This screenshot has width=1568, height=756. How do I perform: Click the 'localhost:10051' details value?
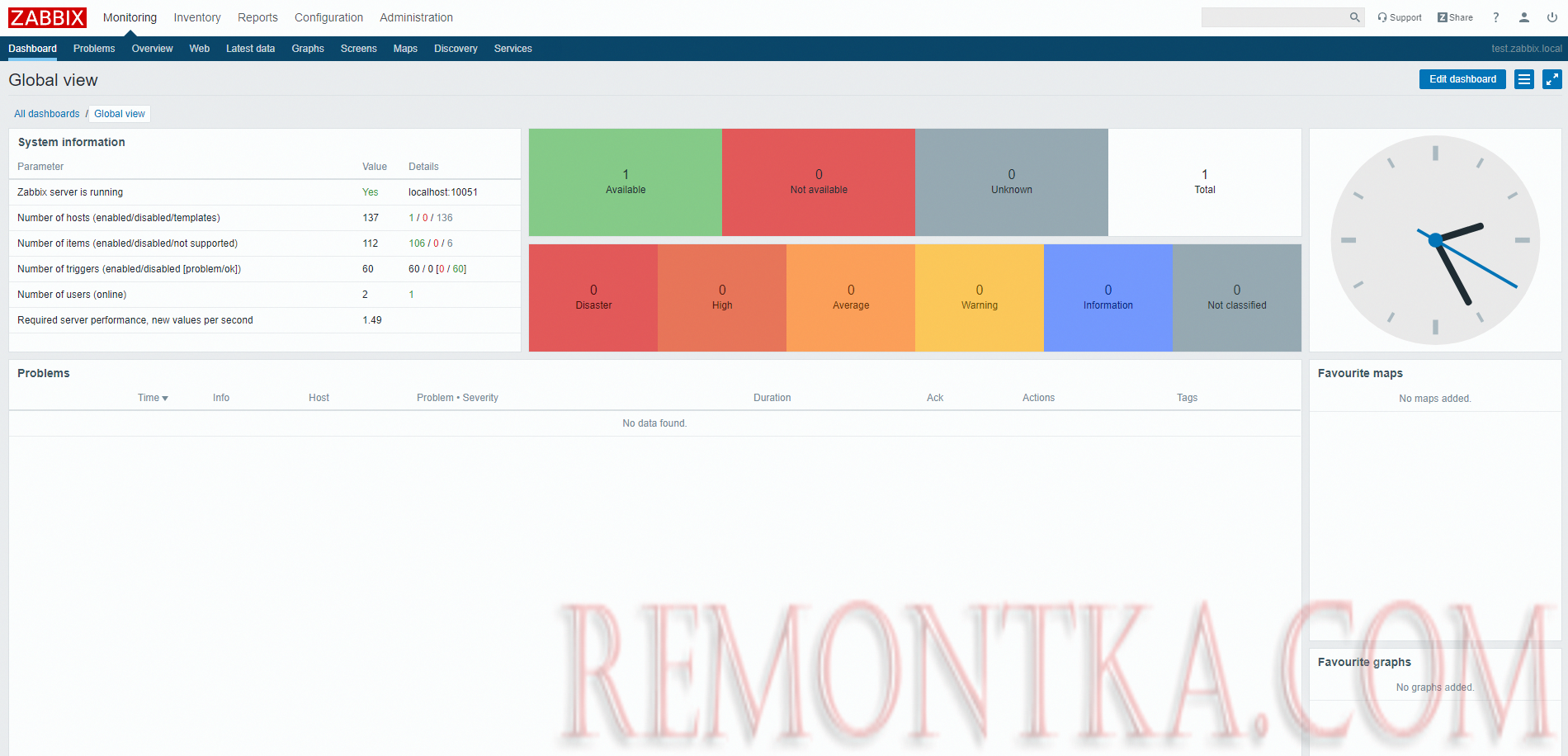tap(443, 192)
